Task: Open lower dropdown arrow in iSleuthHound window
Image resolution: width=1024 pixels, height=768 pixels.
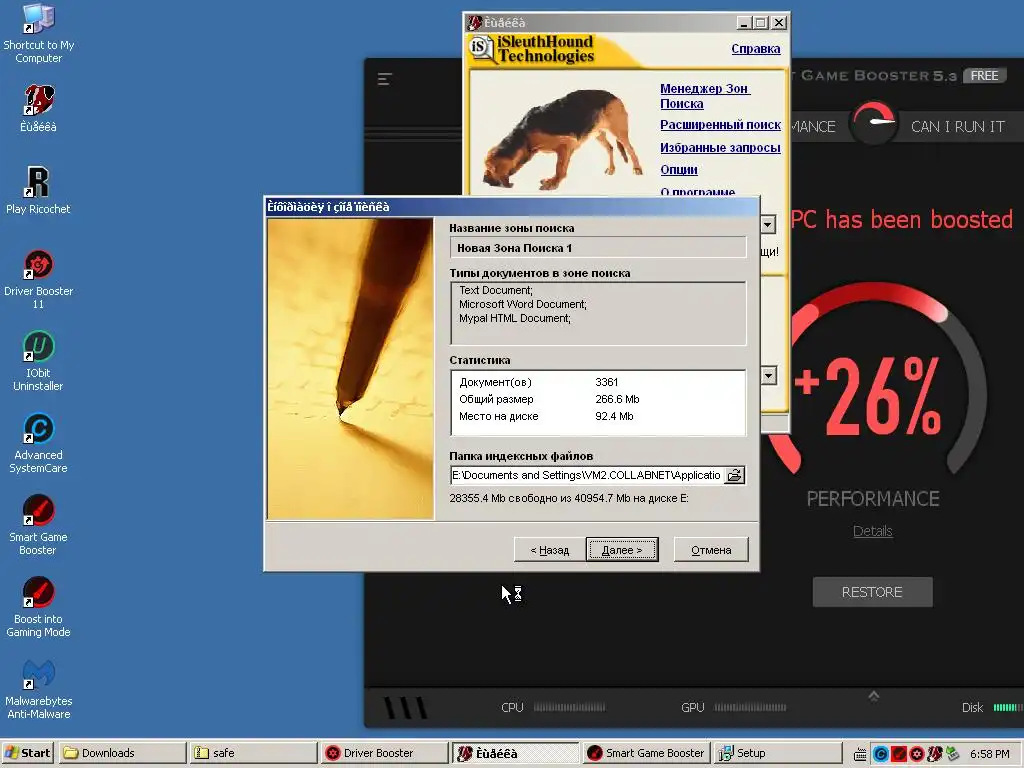Action: coord(769,376)
